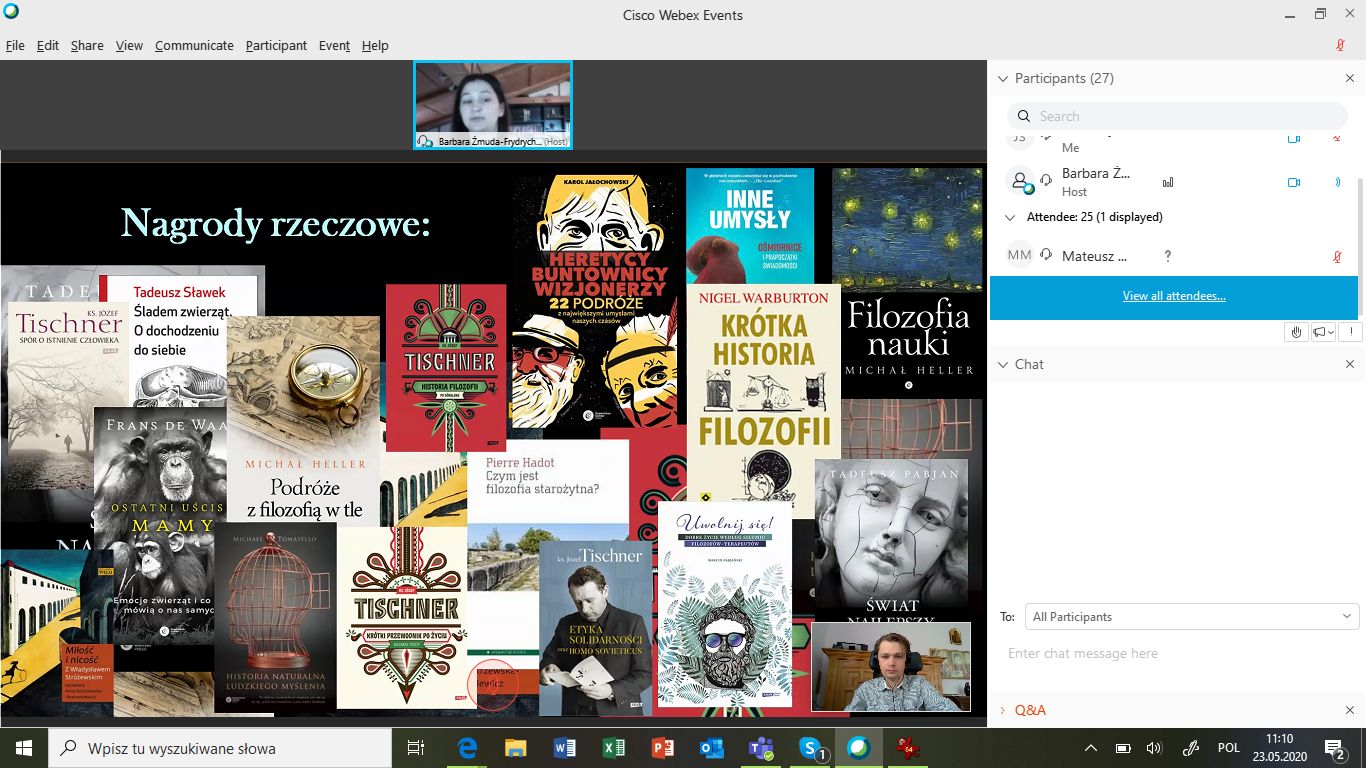Image resolution: width=1366 pixels, height=768 pixels.
Task: Open the Communicate menu
Action: pyautogui.click(x=194, y=46)
